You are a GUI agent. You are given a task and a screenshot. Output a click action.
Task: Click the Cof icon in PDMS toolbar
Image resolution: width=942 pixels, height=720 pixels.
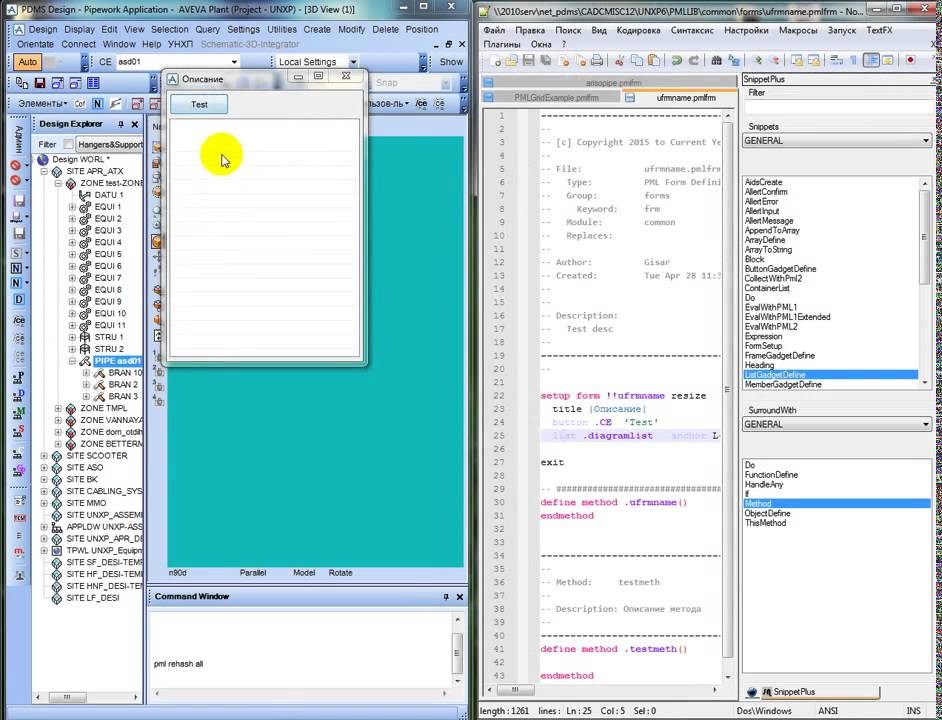tap(79, 104)
